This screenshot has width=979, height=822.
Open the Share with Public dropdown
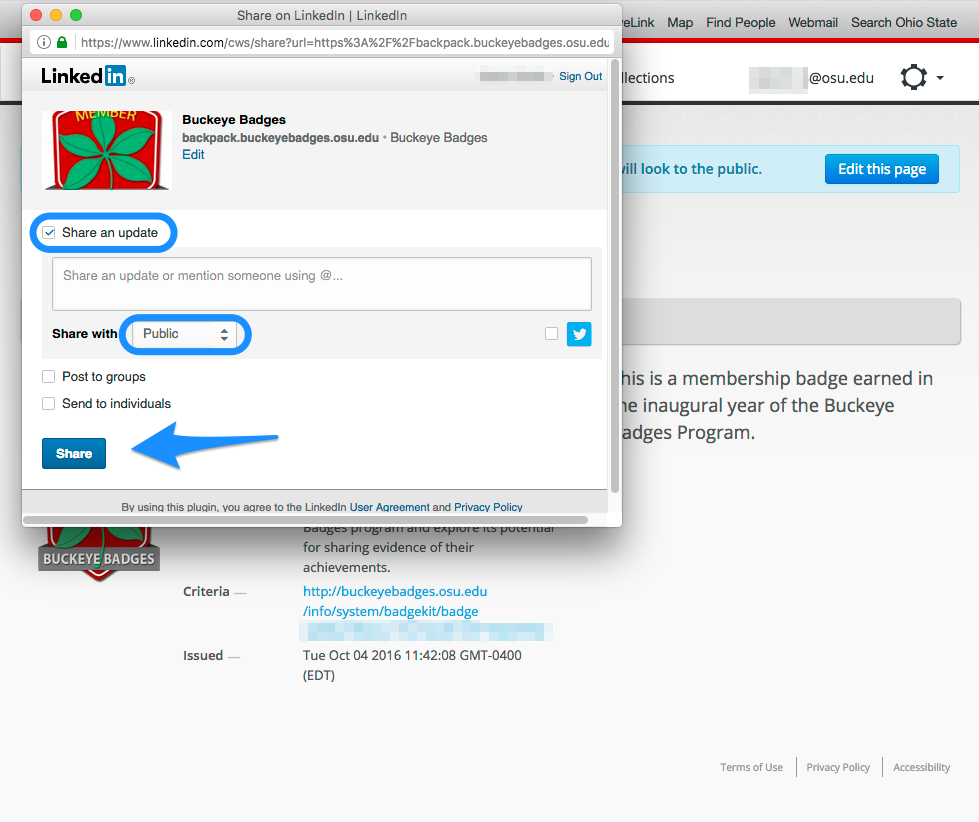point(185,334)
